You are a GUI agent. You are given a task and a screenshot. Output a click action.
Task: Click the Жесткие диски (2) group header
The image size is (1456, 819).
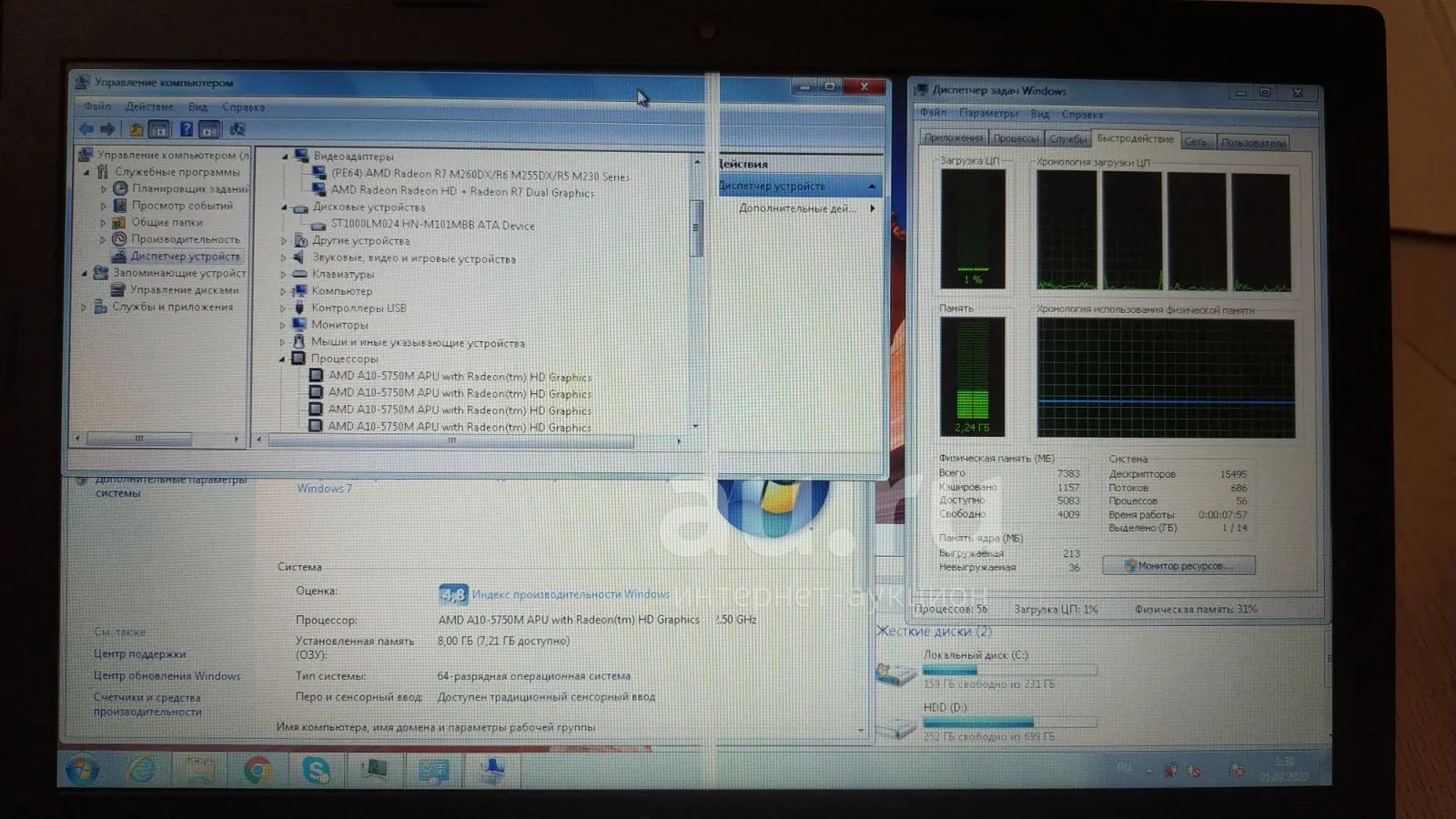pos(935,632)
